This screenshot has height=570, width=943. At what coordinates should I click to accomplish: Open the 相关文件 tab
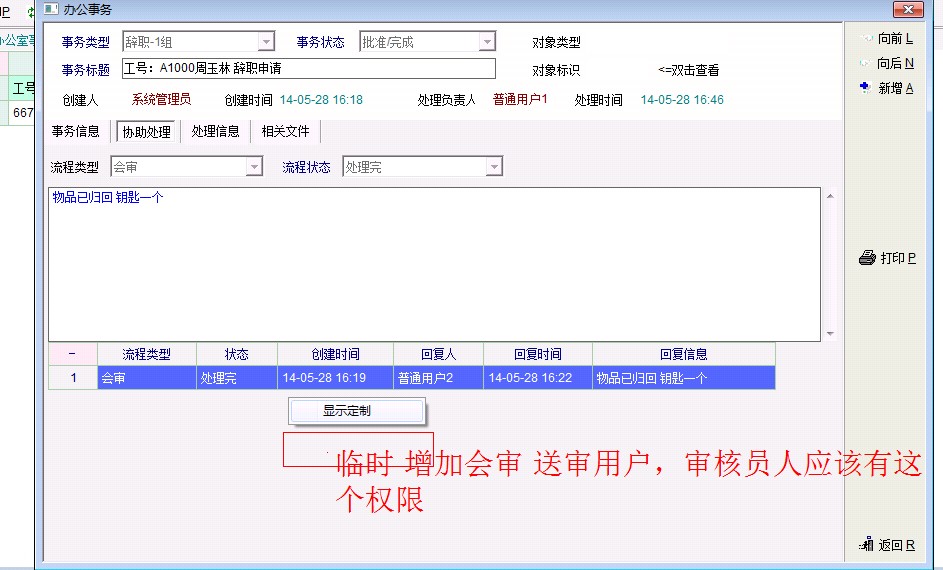pos(285,131)
